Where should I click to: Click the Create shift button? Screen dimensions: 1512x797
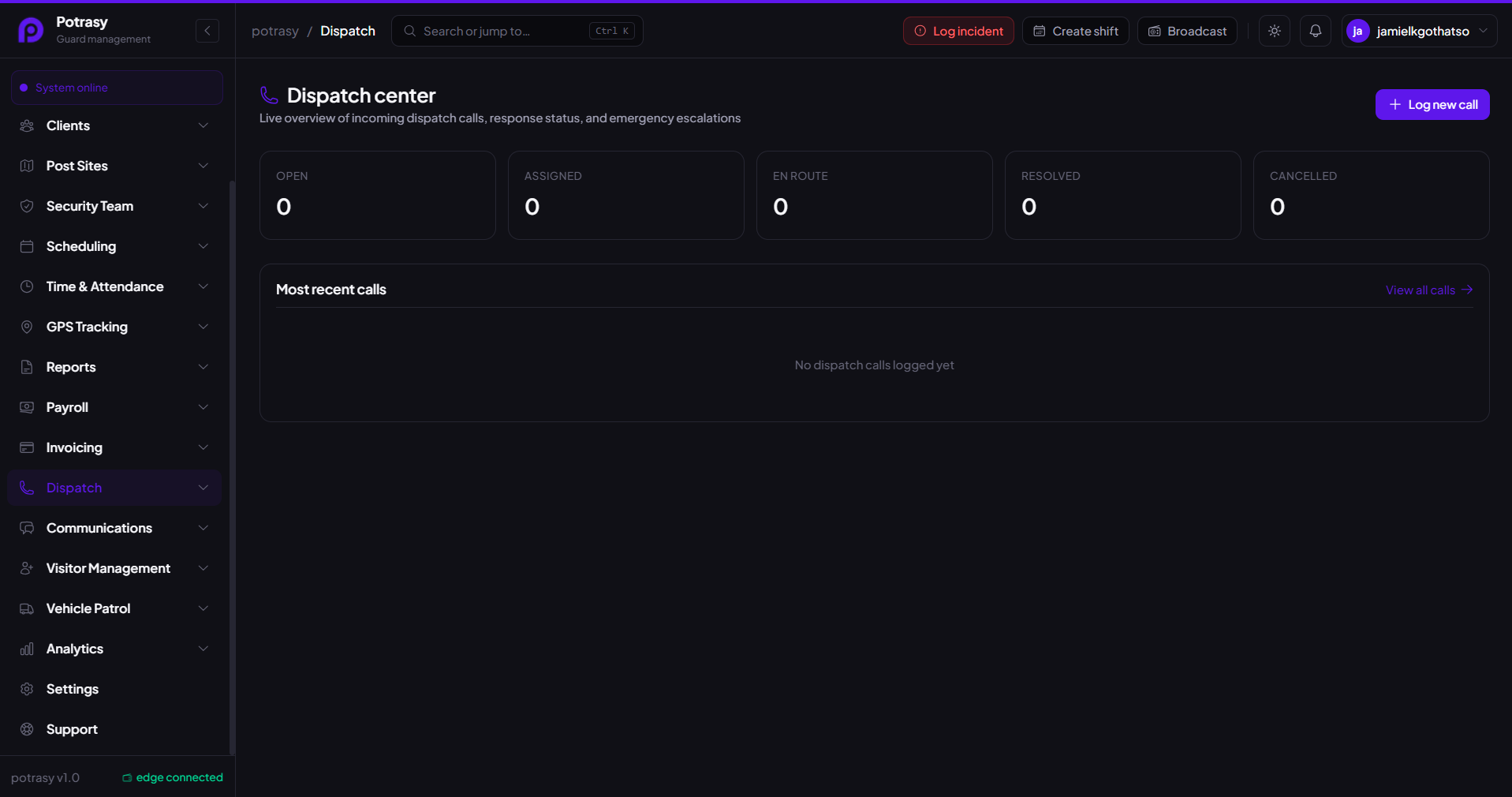(x=1076, y=31)
